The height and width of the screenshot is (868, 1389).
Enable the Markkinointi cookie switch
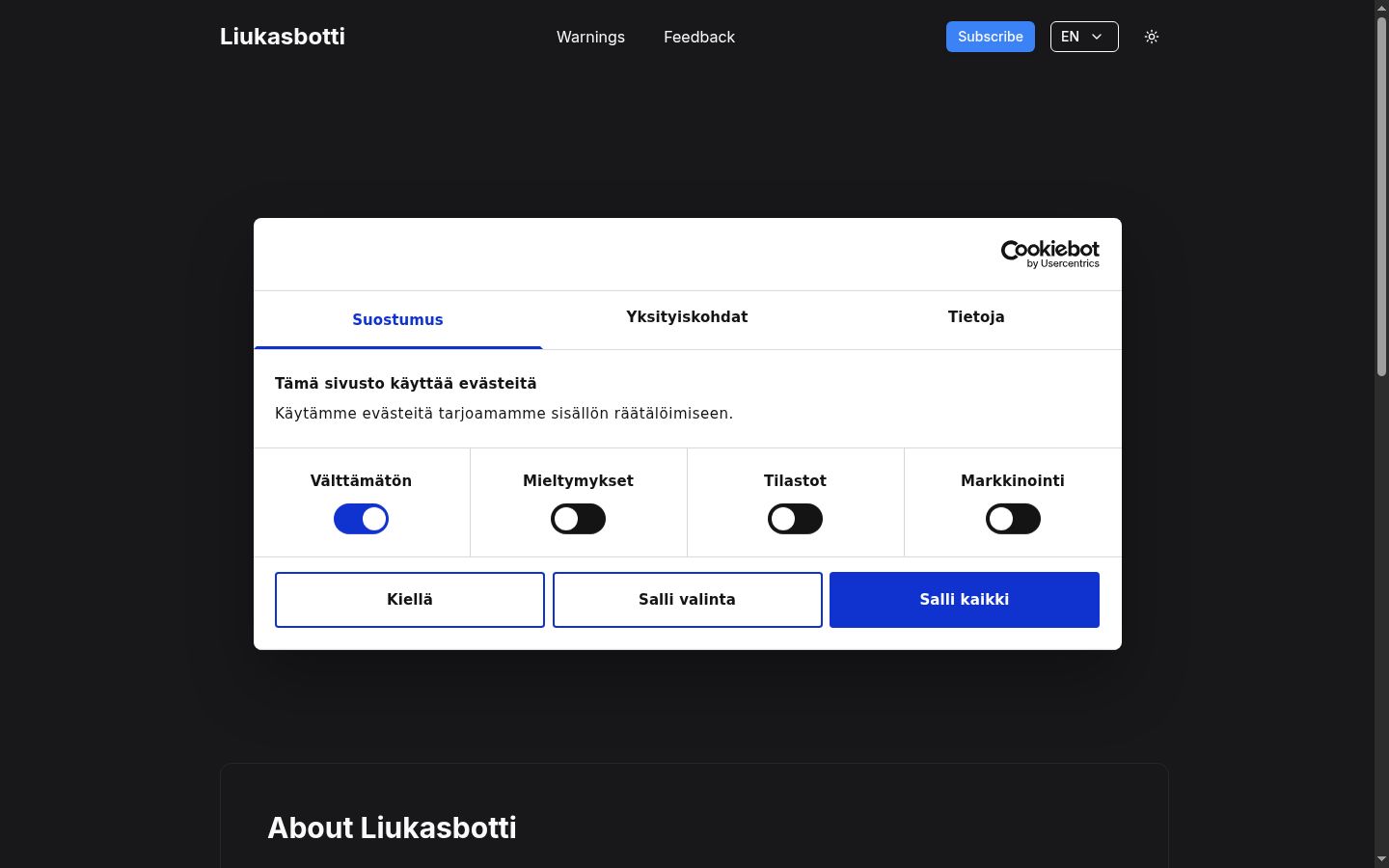point(1013,519)
